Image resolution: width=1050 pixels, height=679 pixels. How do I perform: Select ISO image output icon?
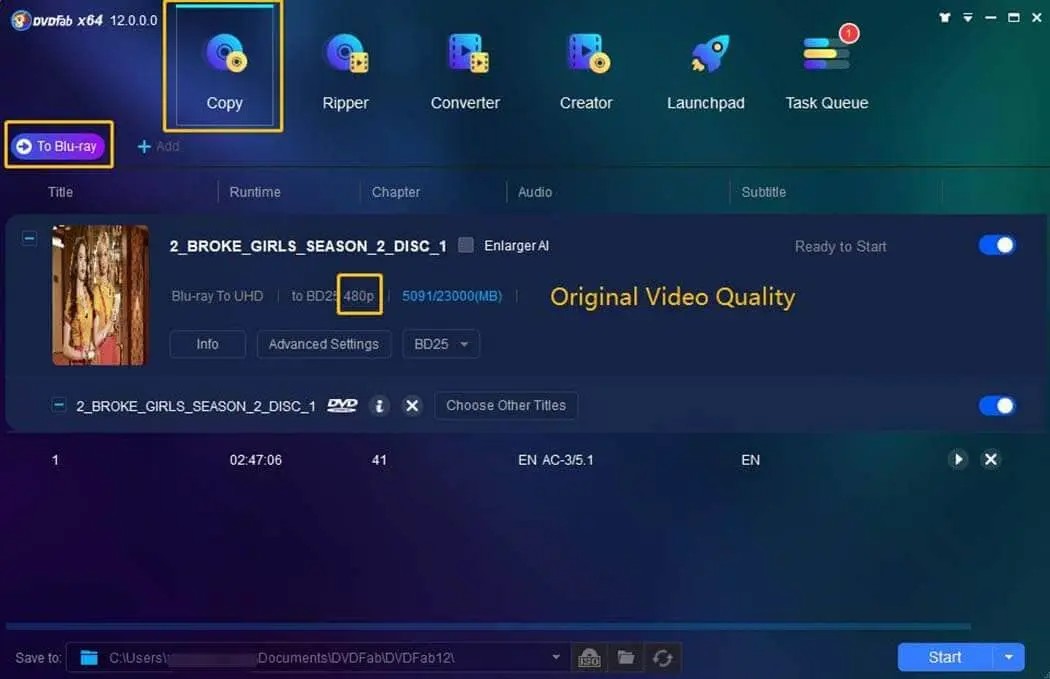pos(589,658)
